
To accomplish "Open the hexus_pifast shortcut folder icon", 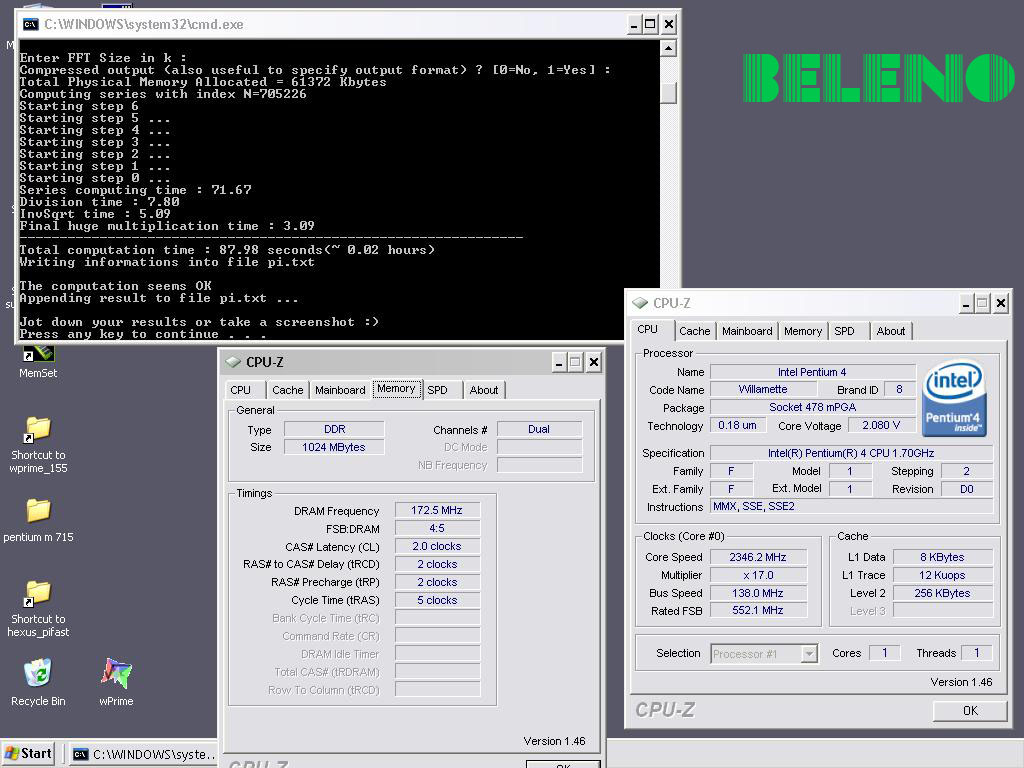I will coord(38,593).
